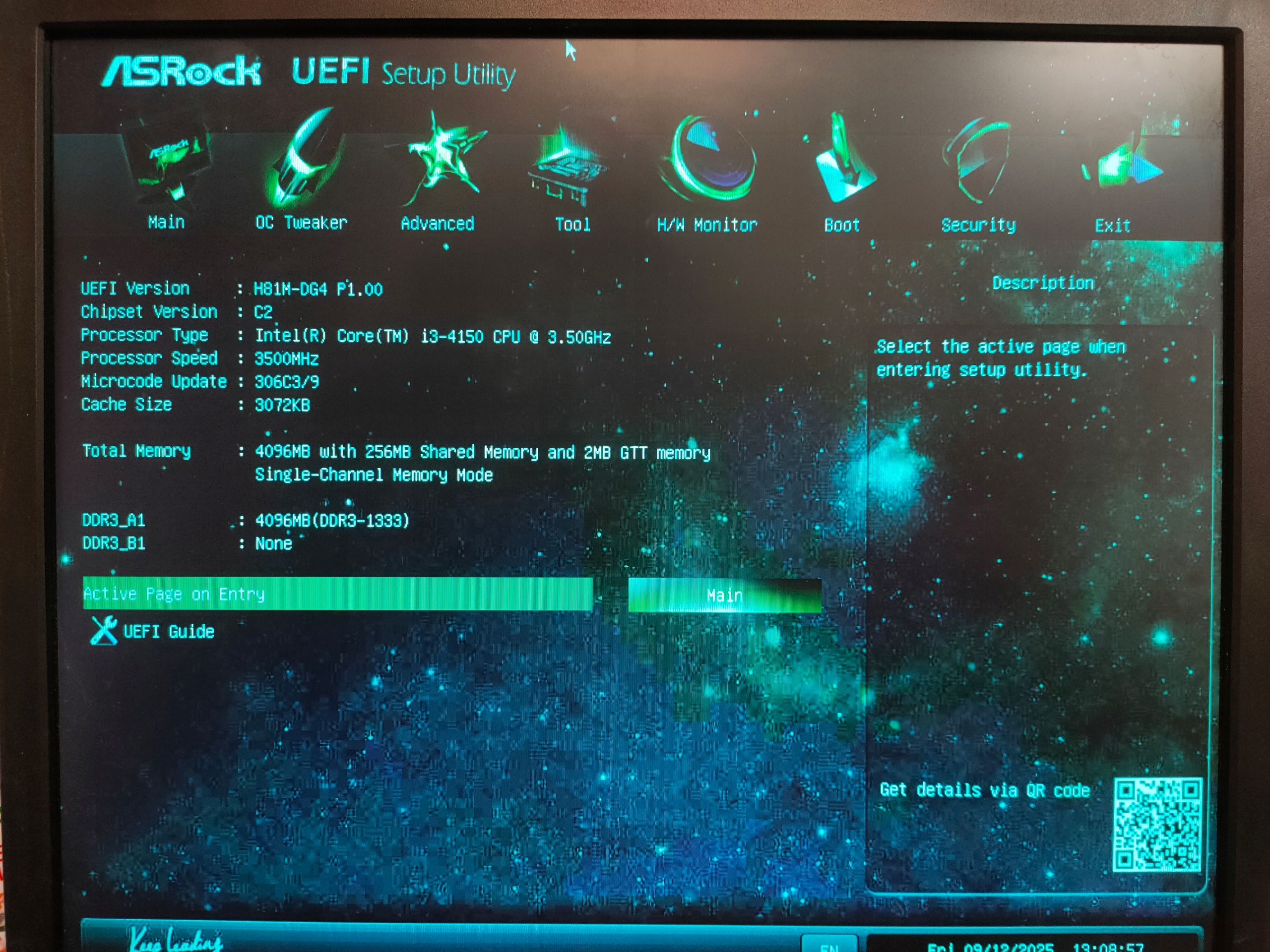
Task: Select the Active Page on Entry row
Action: coord(338,594)
